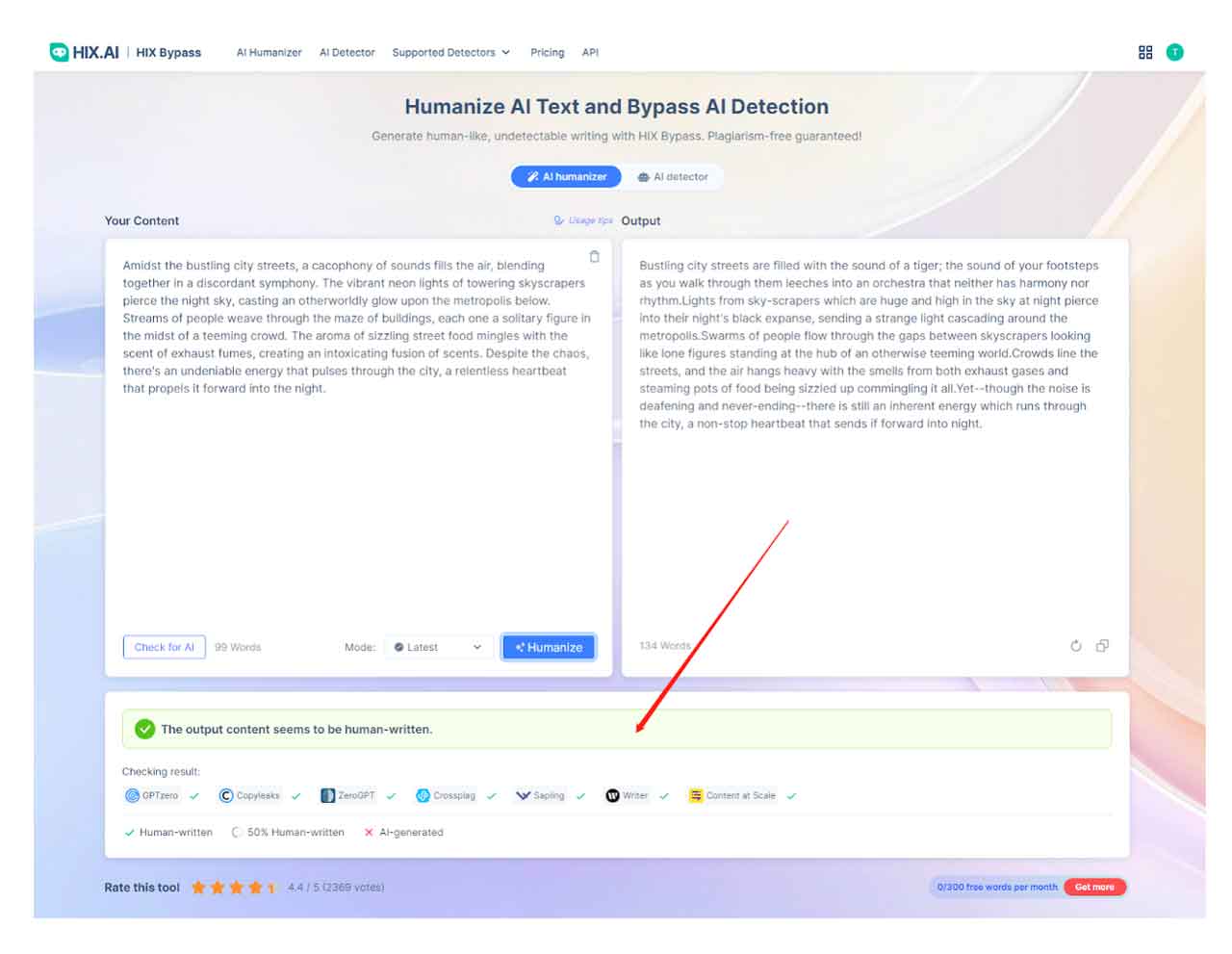Screen dimensions: 1232x954
Task: Click the ZeroGPT detector icon
Action: pyautogui.click(x=328, y=795)
